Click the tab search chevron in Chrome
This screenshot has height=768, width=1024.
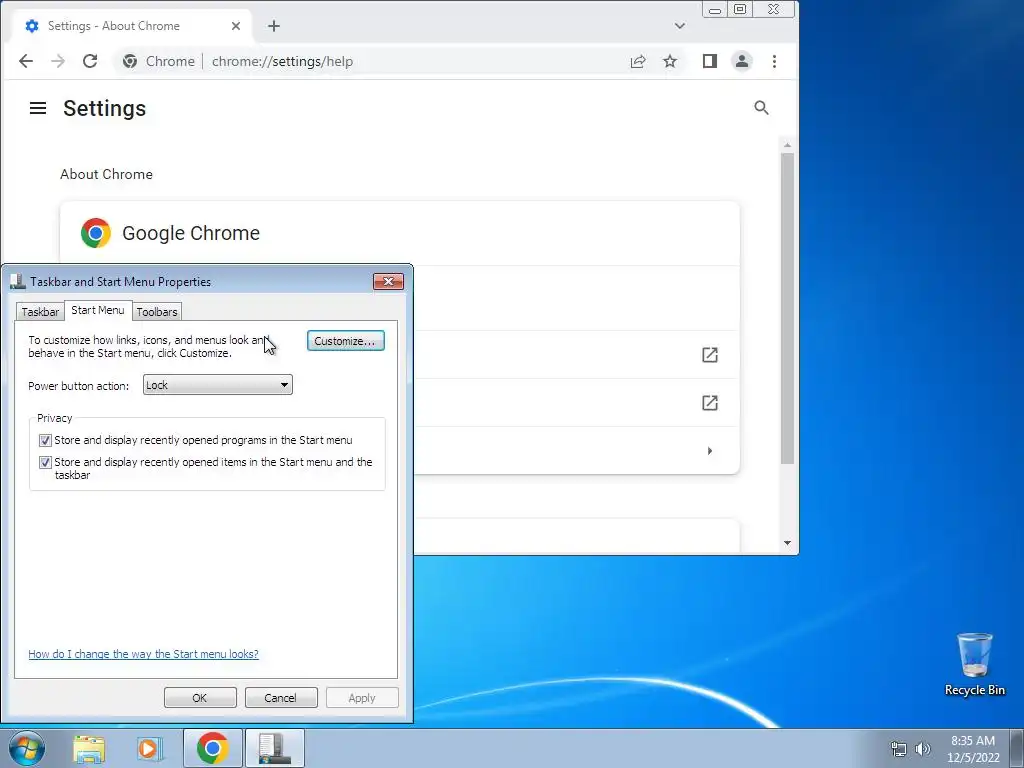point(680,26)
